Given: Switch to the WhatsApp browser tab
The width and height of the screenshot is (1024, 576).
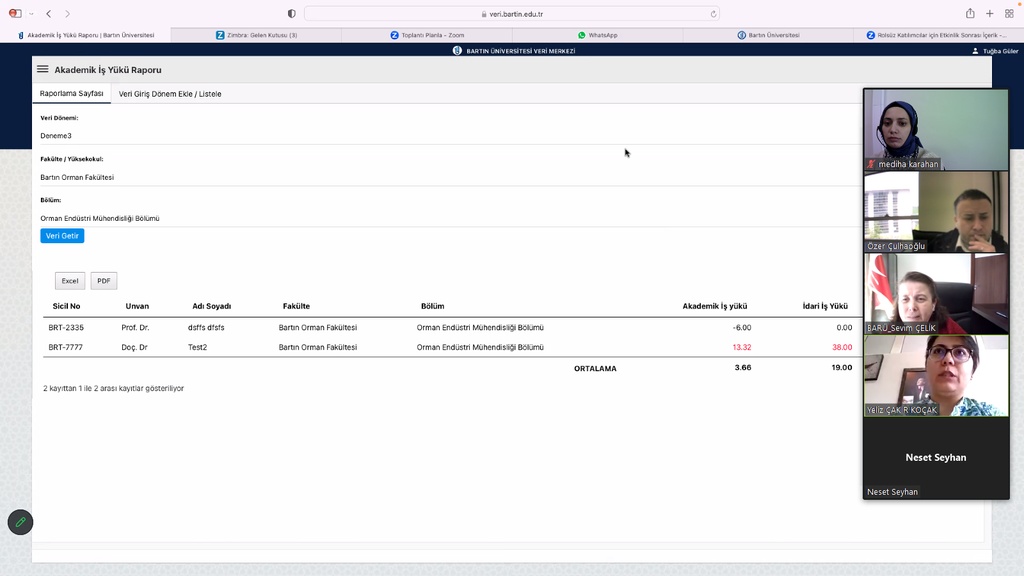Looking at the screenshot, I should tap(598, 35).
